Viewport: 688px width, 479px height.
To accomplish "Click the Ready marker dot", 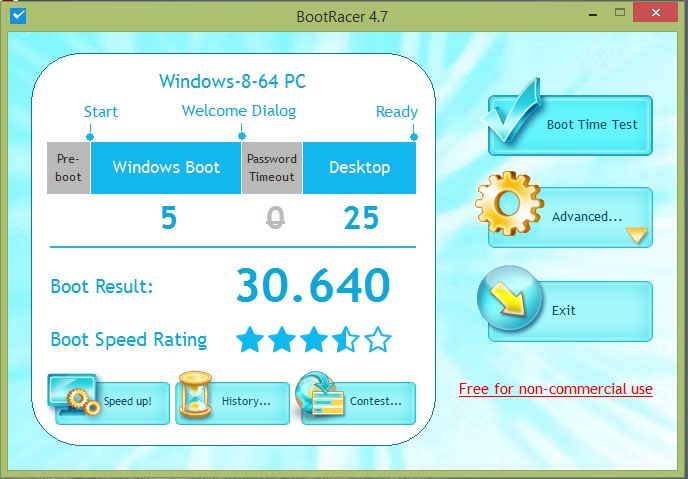I will pyautogui.click(x=413, y=137).
